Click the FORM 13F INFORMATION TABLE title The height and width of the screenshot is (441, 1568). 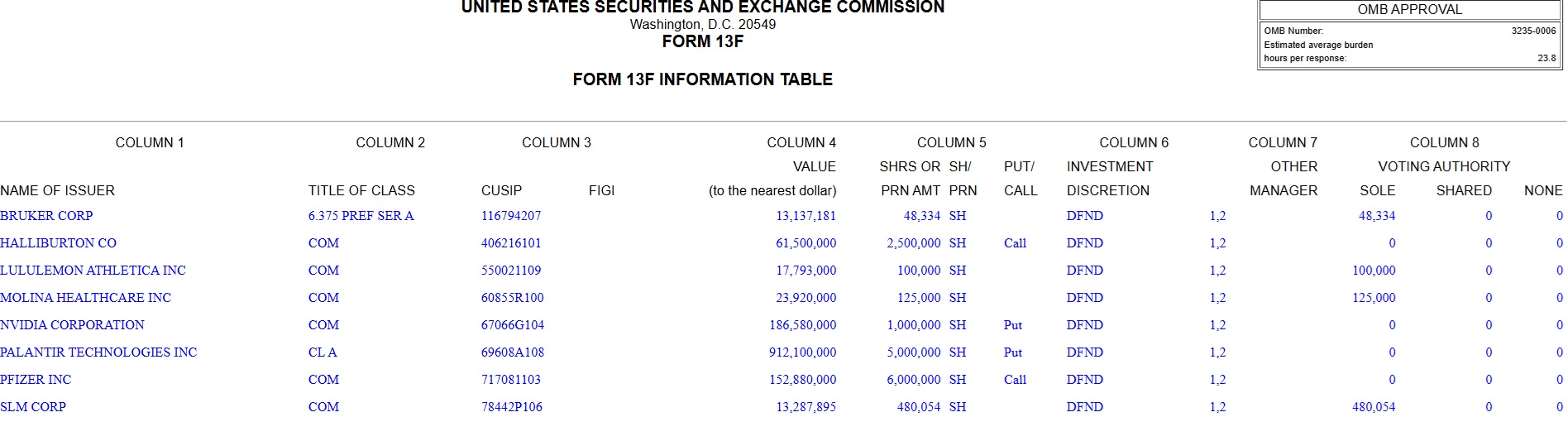[x=702, y=79]
